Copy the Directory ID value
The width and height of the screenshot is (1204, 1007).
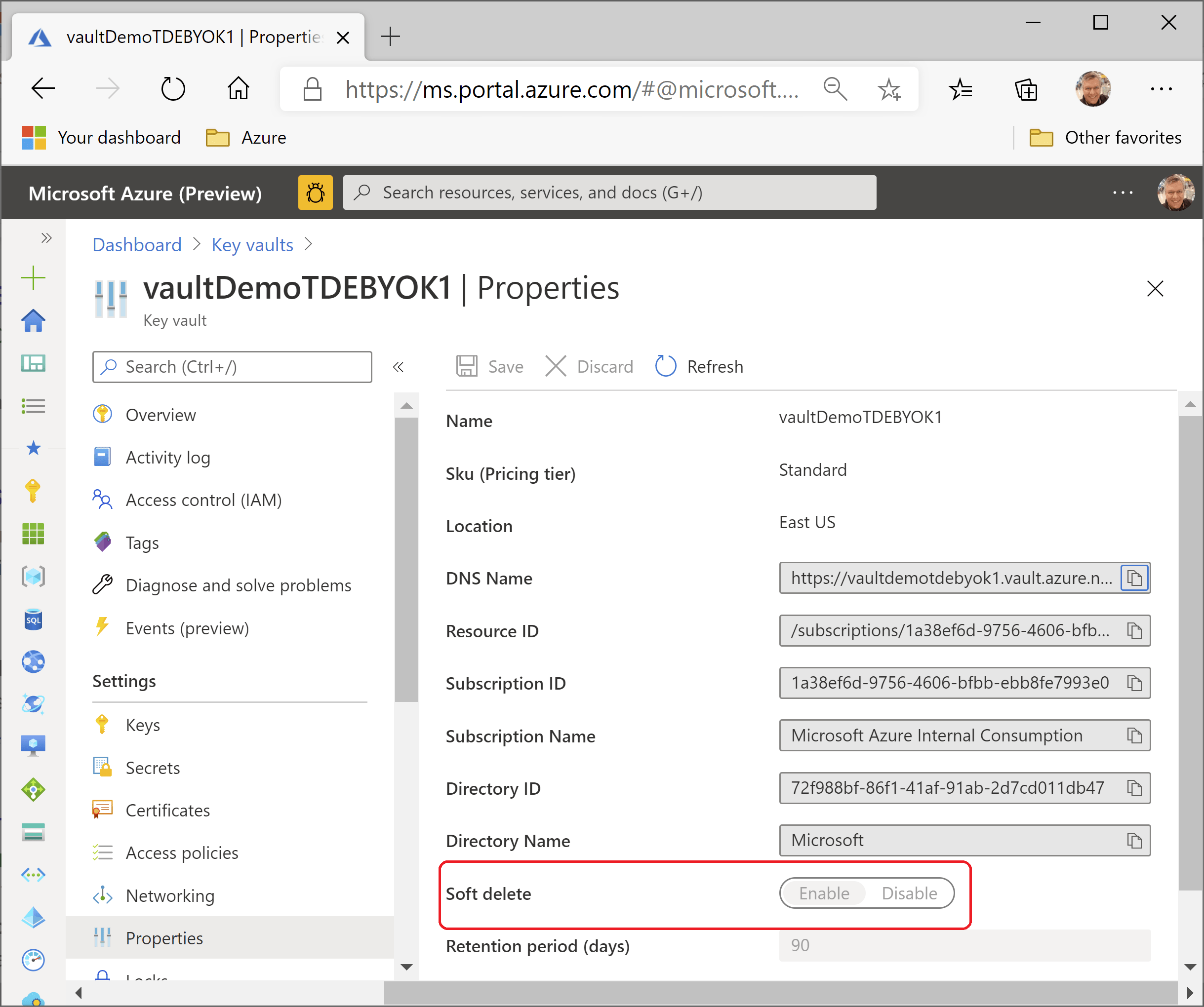(x=1134, y=788)
